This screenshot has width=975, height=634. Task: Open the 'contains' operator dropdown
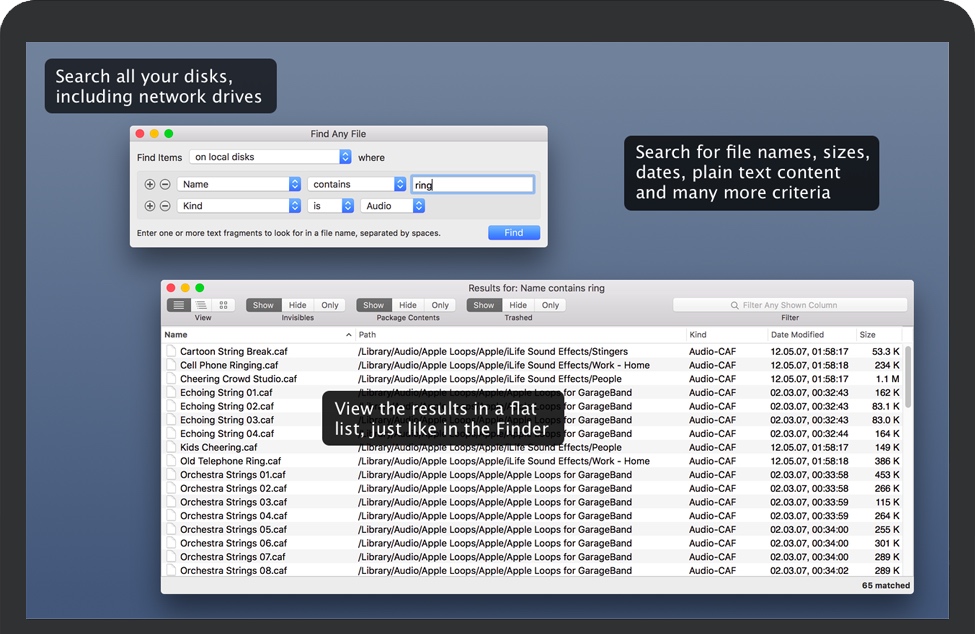[x=356, y=184]
